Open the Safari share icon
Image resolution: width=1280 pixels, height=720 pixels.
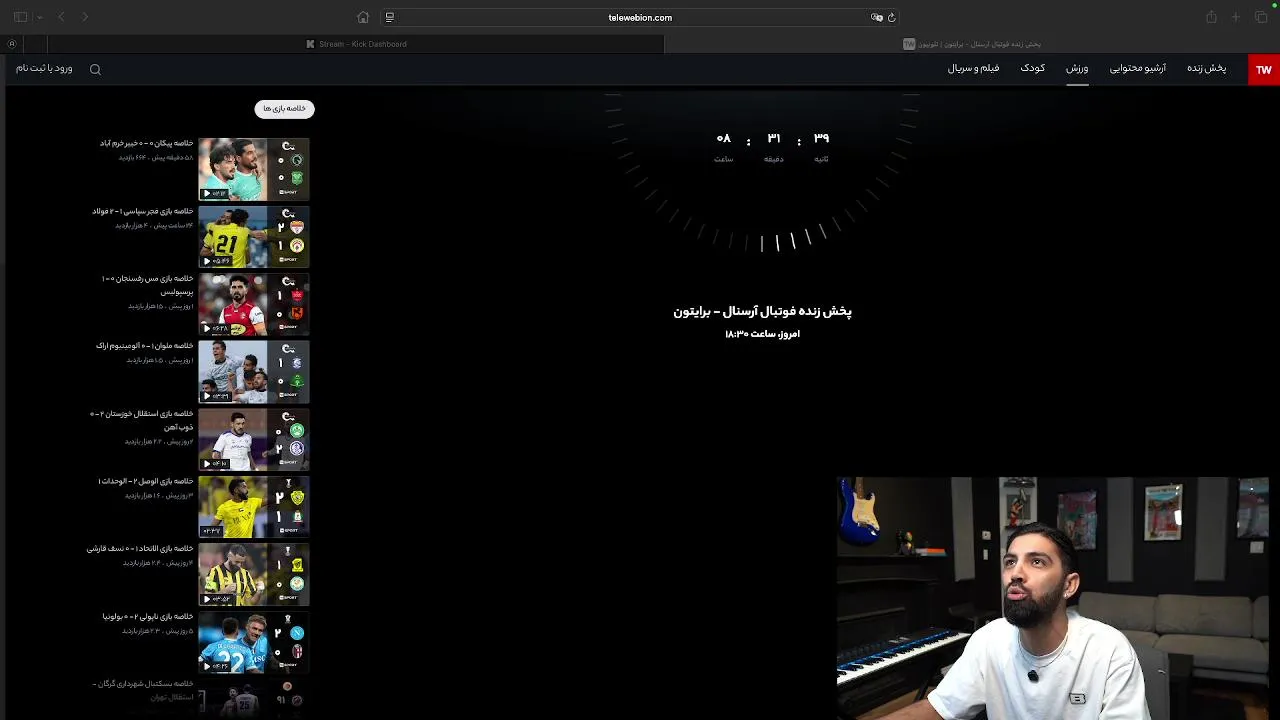coord(1211,17)
